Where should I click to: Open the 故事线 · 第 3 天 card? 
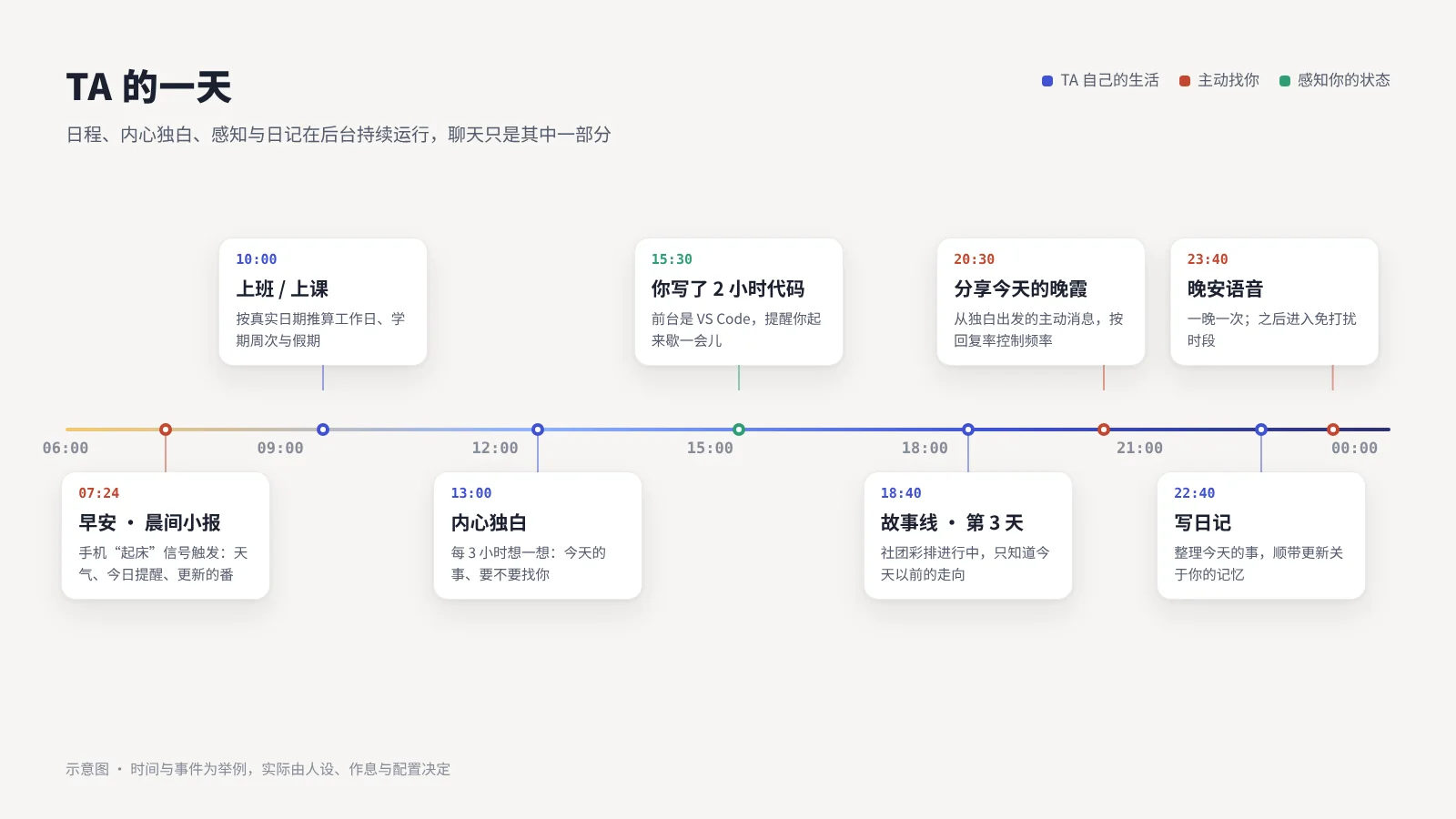(968, 536)
